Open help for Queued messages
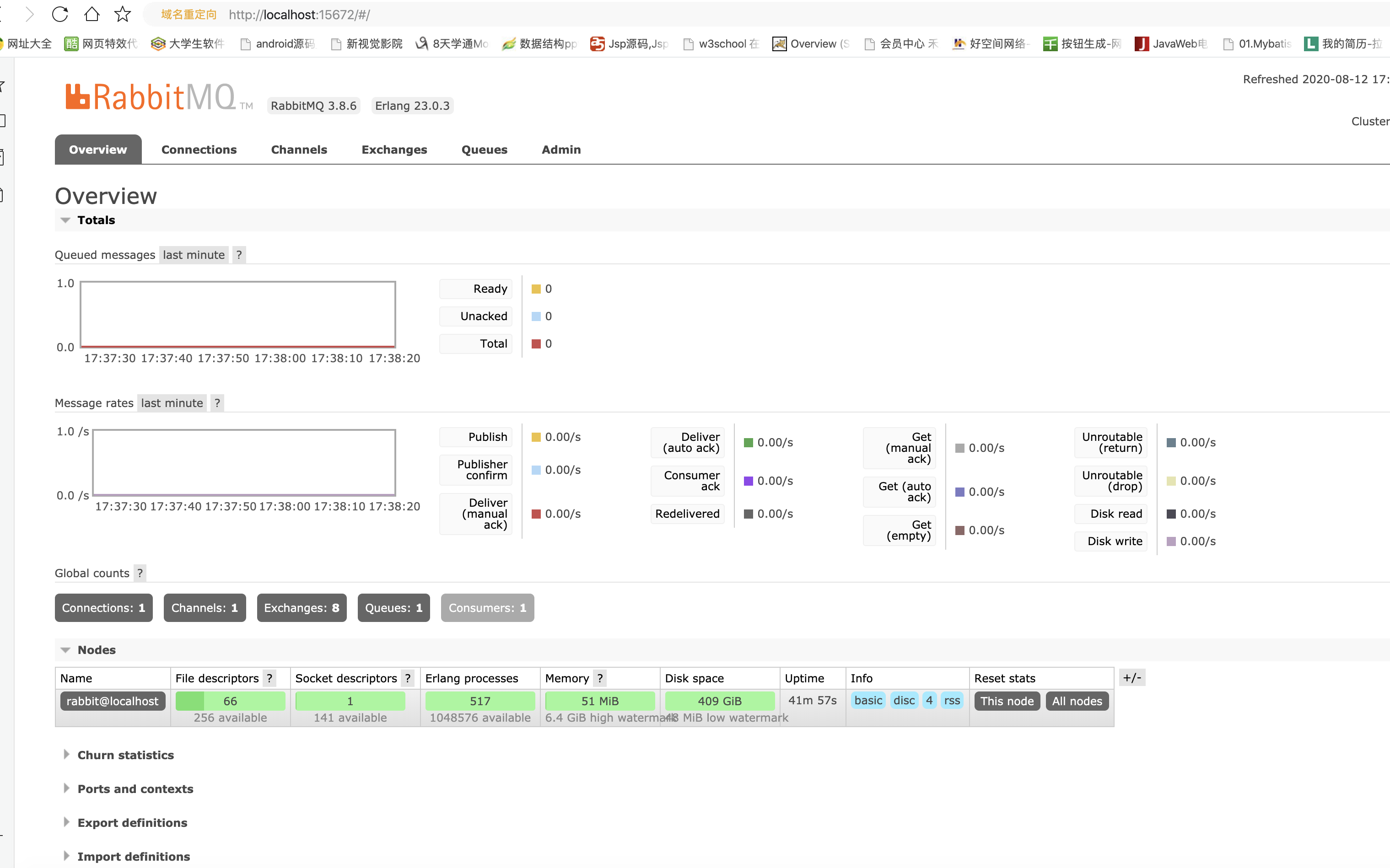Image resolution: width=1390 pixels, height=868 pixels. pos(239,255)
